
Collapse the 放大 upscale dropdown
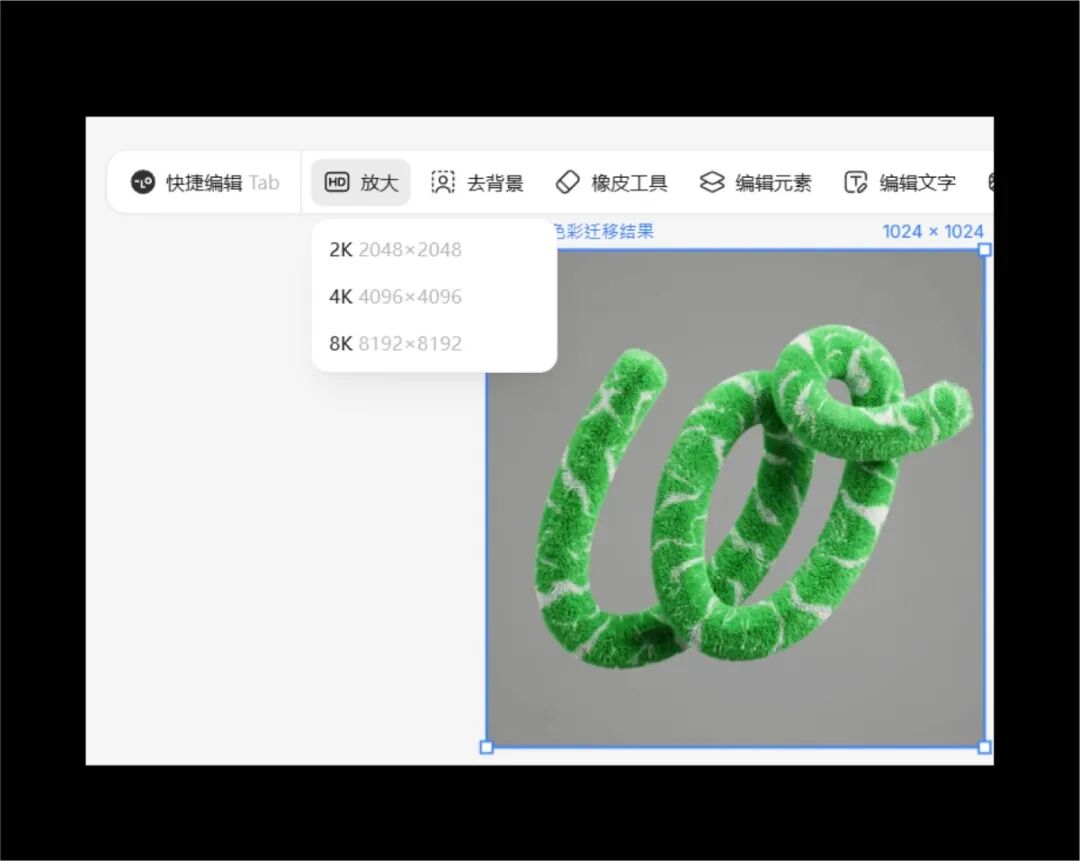pos(379,182)
